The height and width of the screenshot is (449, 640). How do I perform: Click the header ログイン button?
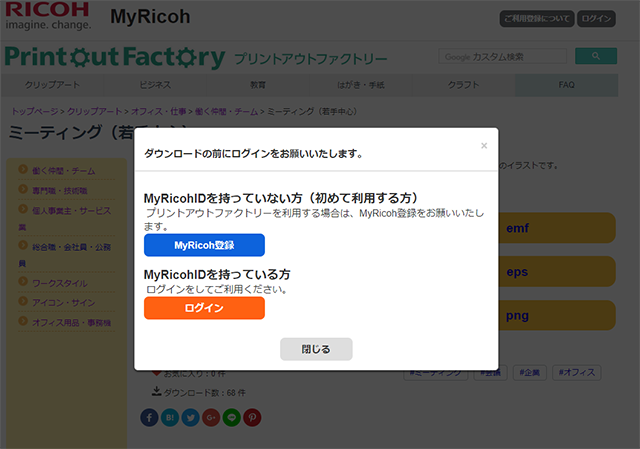point(596,18)
